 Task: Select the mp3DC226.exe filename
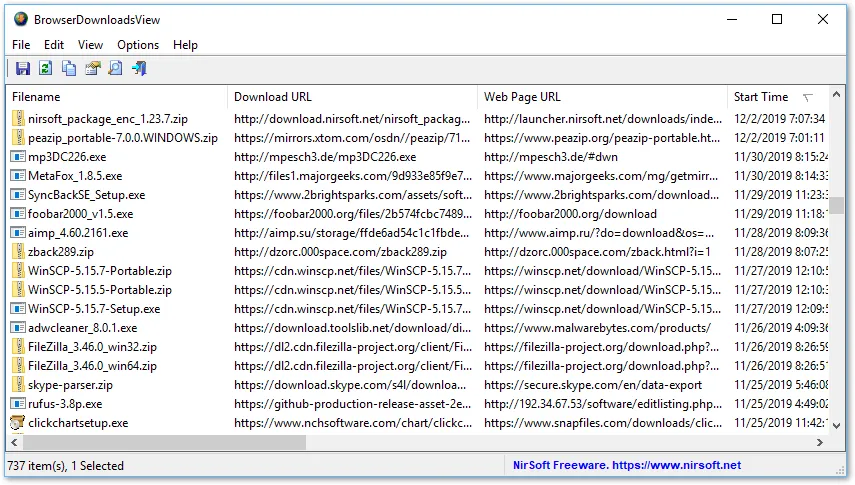coord(67,157)
